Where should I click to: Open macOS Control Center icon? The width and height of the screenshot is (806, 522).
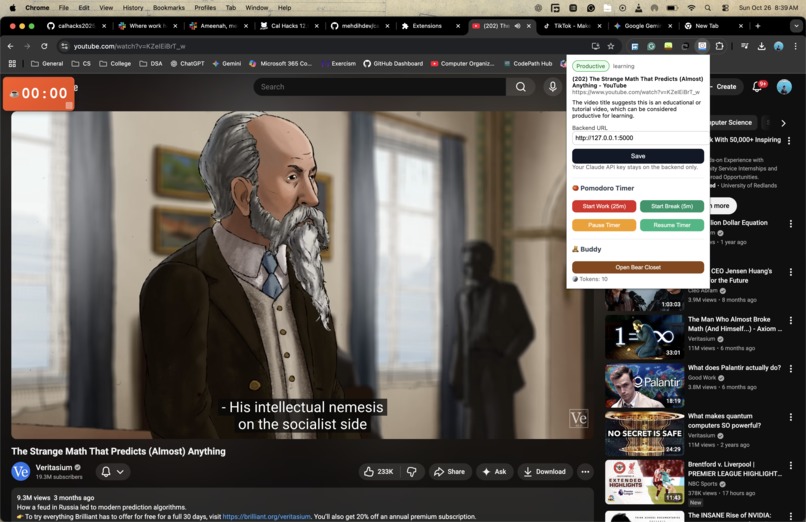(x=725, y=8)
